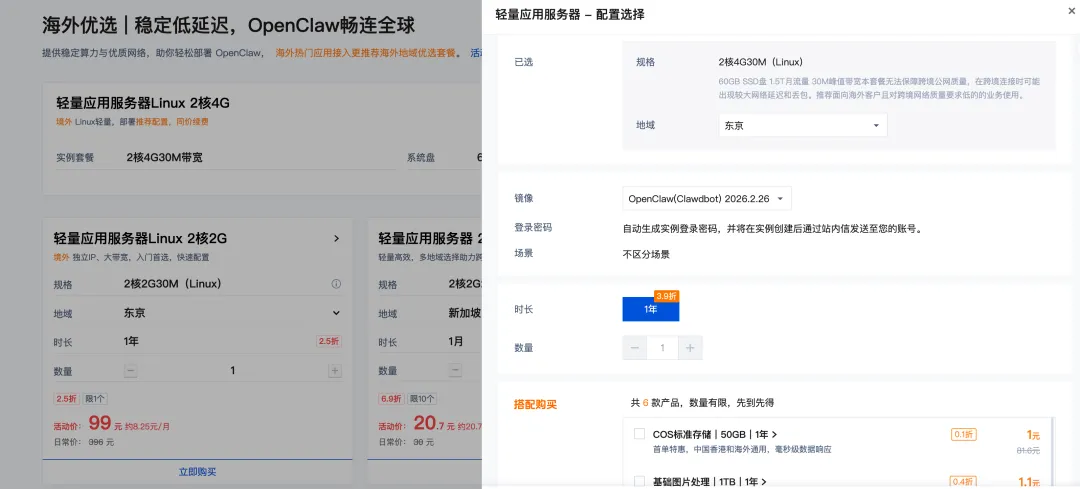Image resolution: width=1080 pixels, height=489 pixels.
Task: Click 立即购买 on the 2核2G card
Action: (x=198, y=472)
